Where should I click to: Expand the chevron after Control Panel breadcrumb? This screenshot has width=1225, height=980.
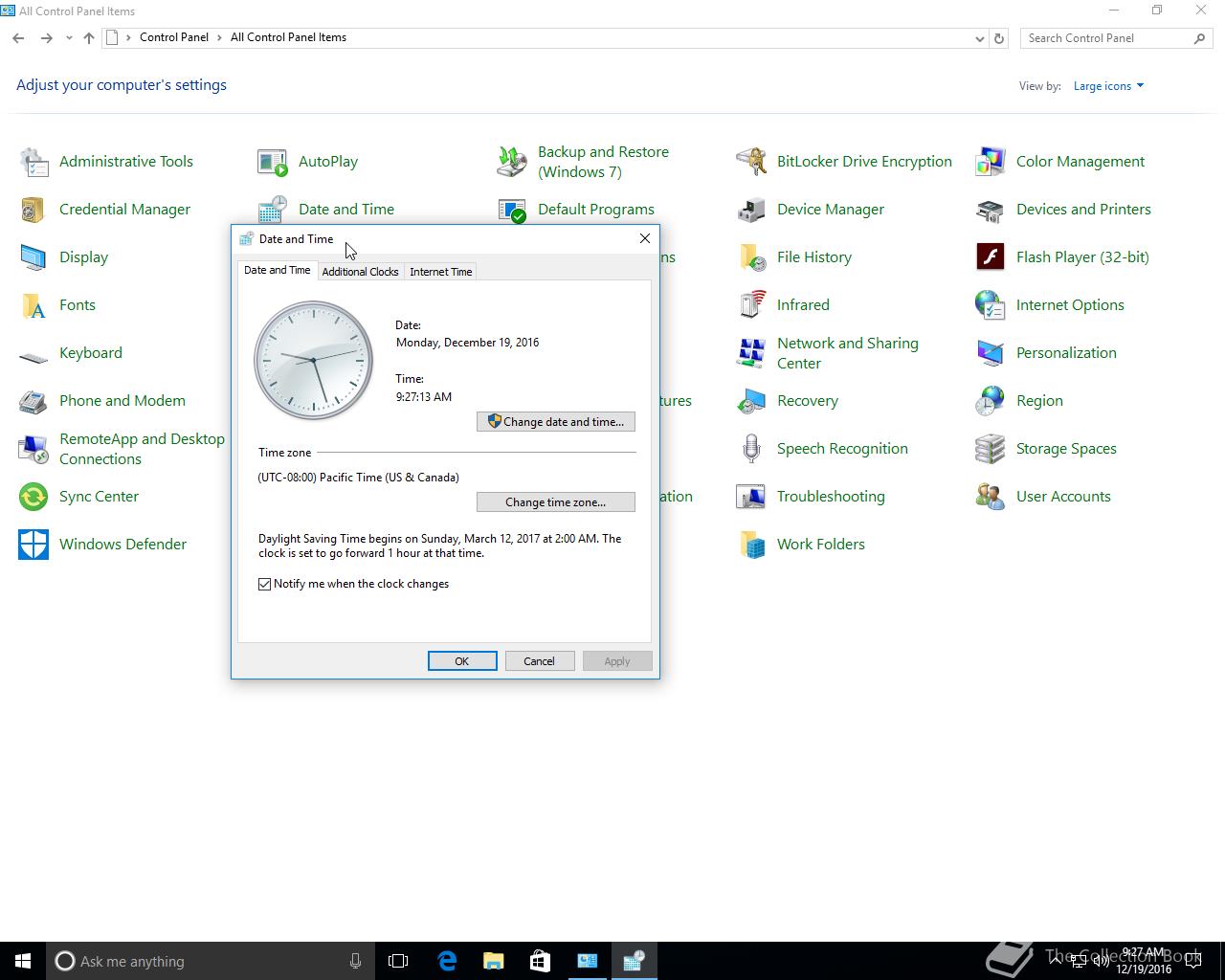pos(219,38)
